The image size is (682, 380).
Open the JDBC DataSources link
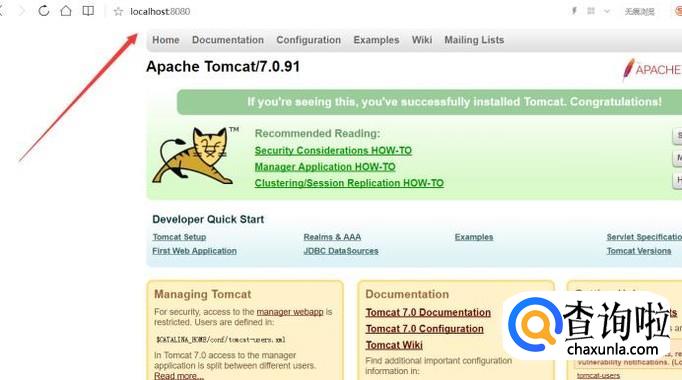pyautogui.click(x=341, y=251)
